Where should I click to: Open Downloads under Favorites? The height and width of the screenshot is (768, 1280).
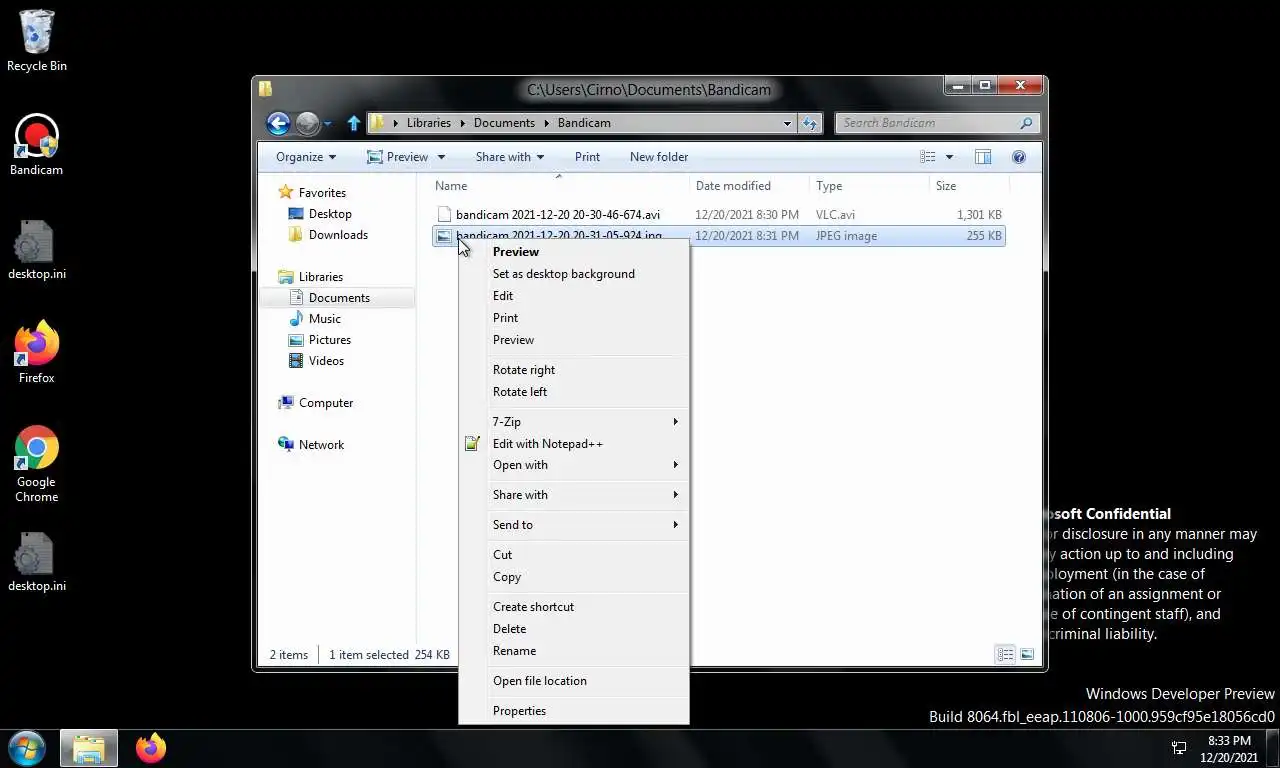[338, 235]
